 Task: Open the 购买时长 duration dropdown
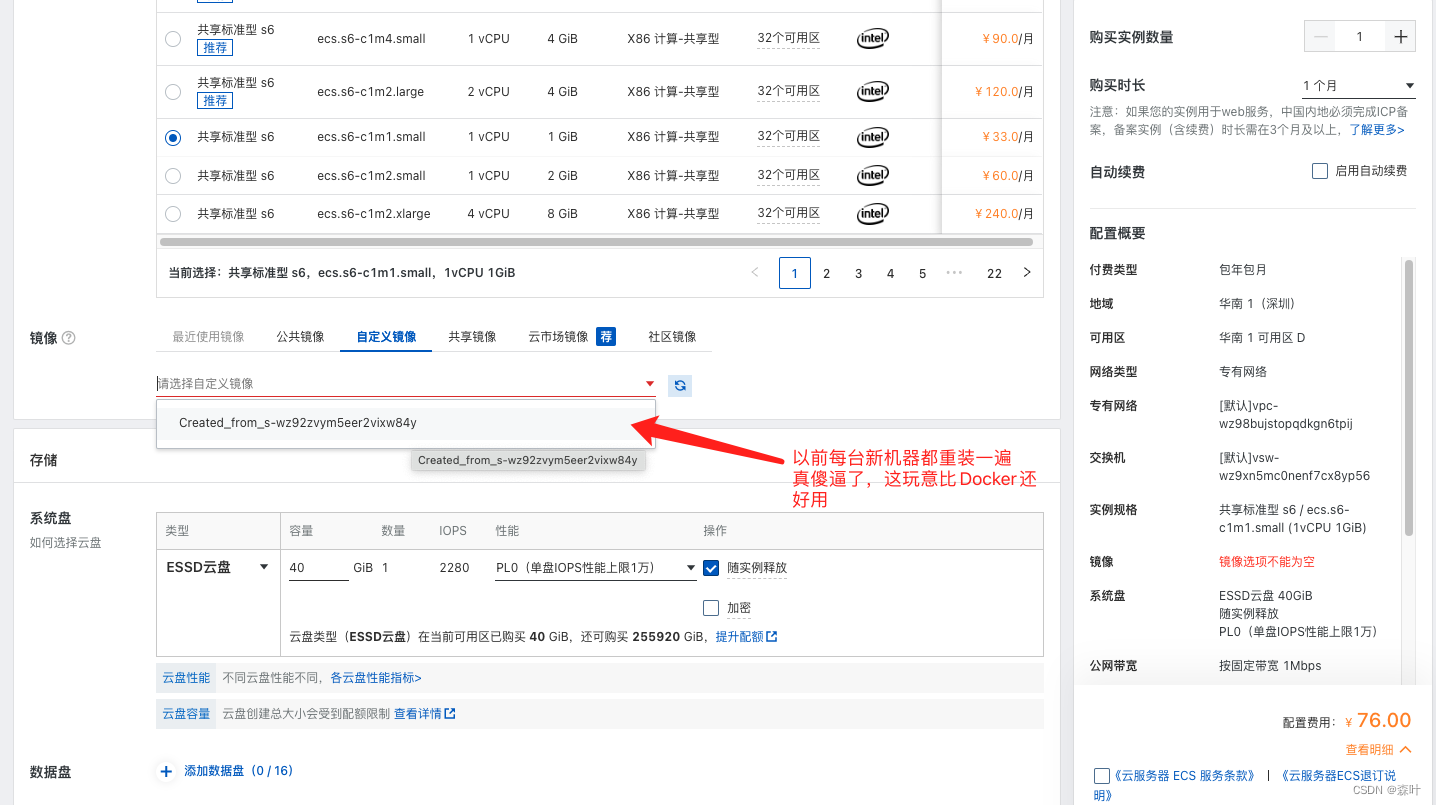pyautogui.click(x=1357, y=86)
